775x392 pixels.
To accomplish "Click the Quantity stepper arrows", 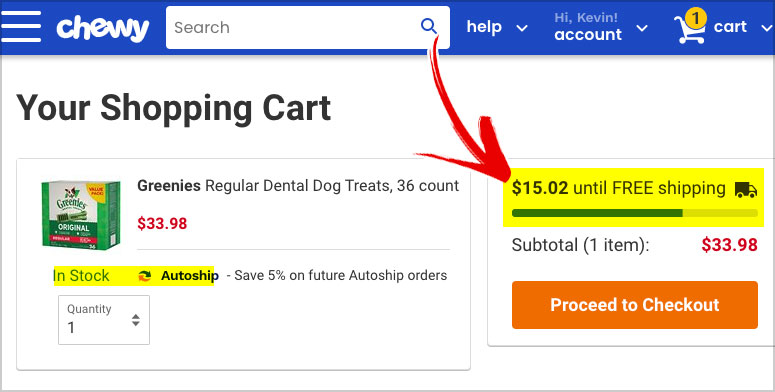I will tap(135, 320).
